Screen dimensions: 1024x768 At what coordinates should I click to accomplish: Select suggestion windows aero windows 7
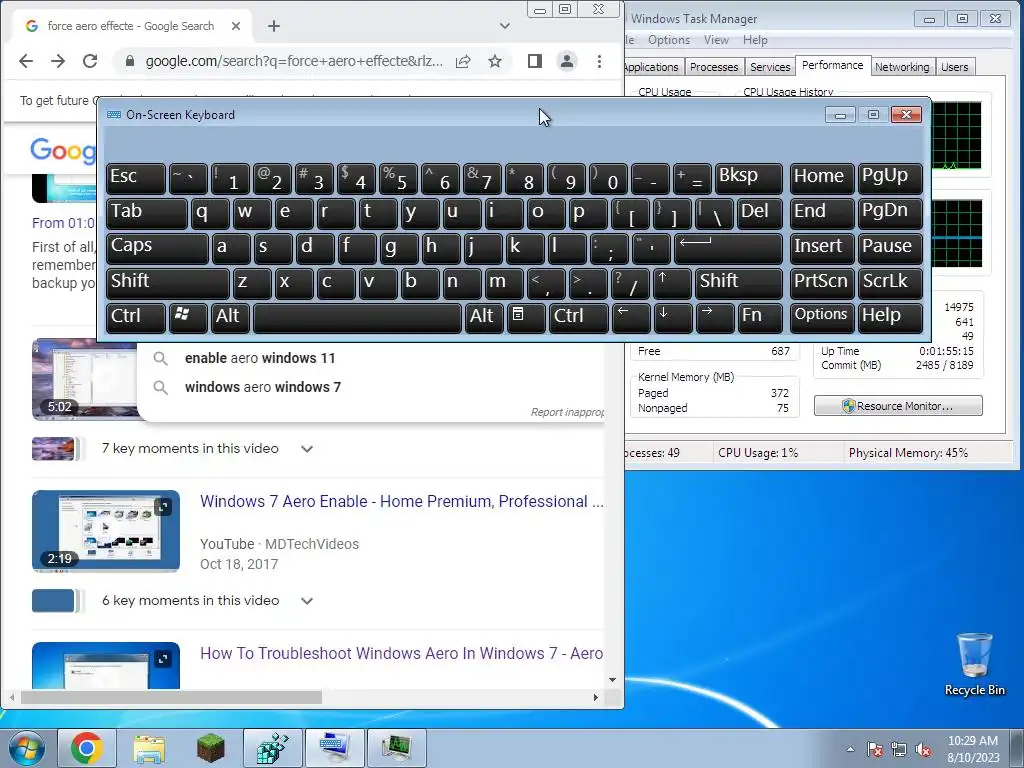pos(263,387)
